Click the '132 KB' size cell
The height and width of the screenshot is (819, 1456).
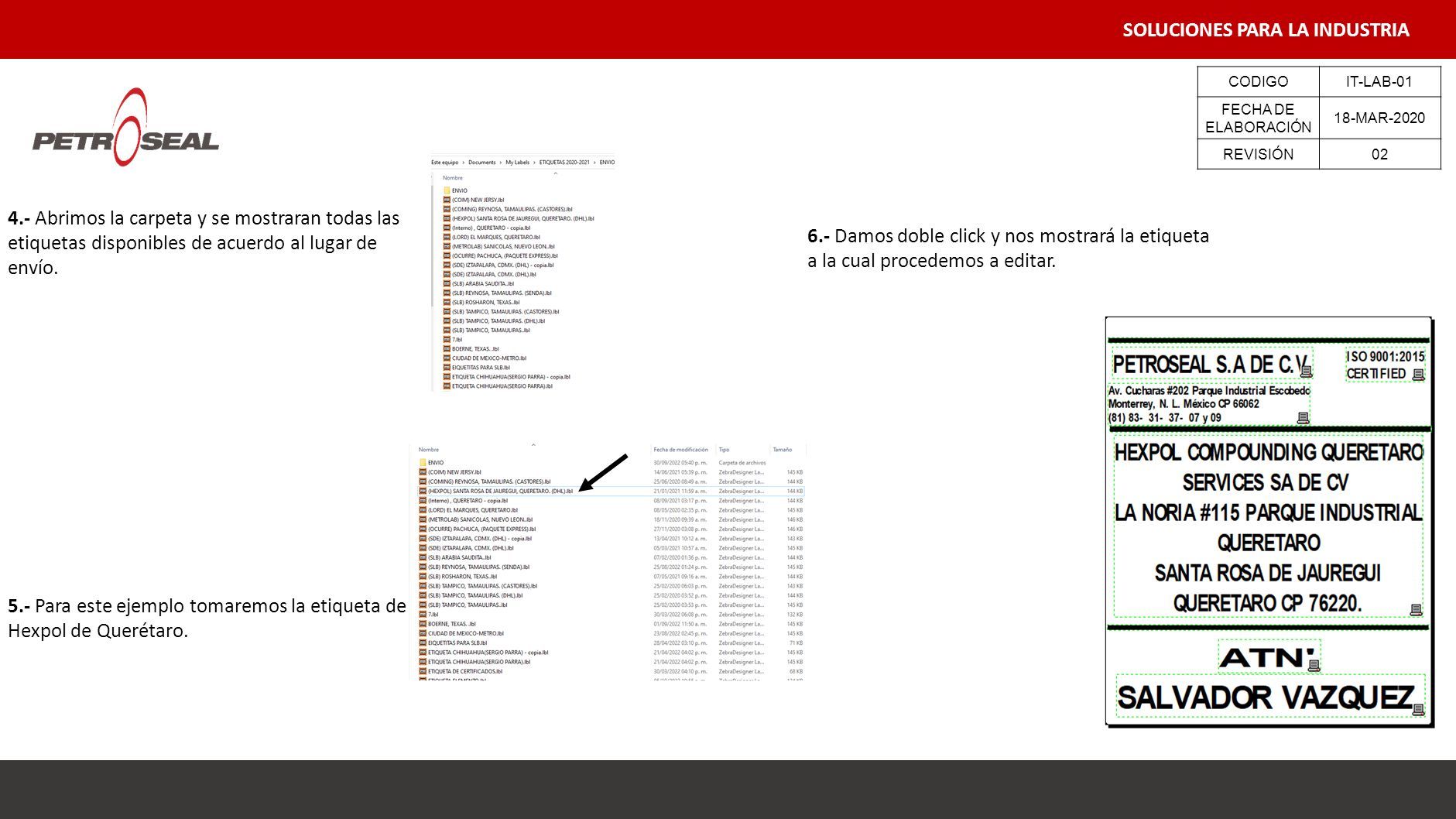pos(795,615)
